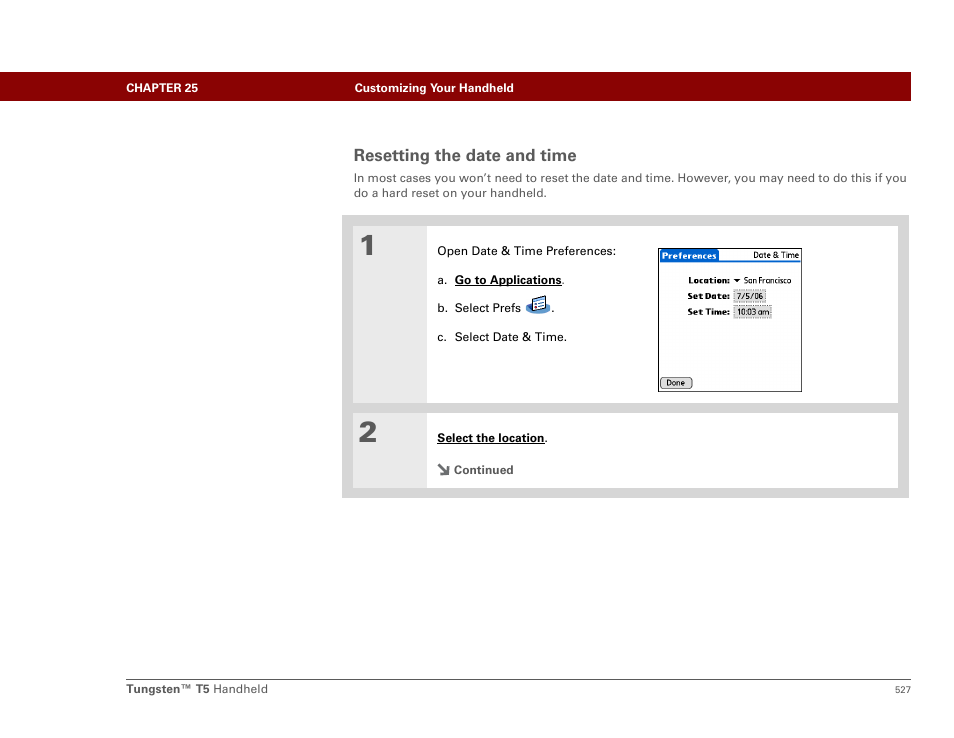
Task: Click the Customizing Your Handheld header title
Action: coord(434,88)
